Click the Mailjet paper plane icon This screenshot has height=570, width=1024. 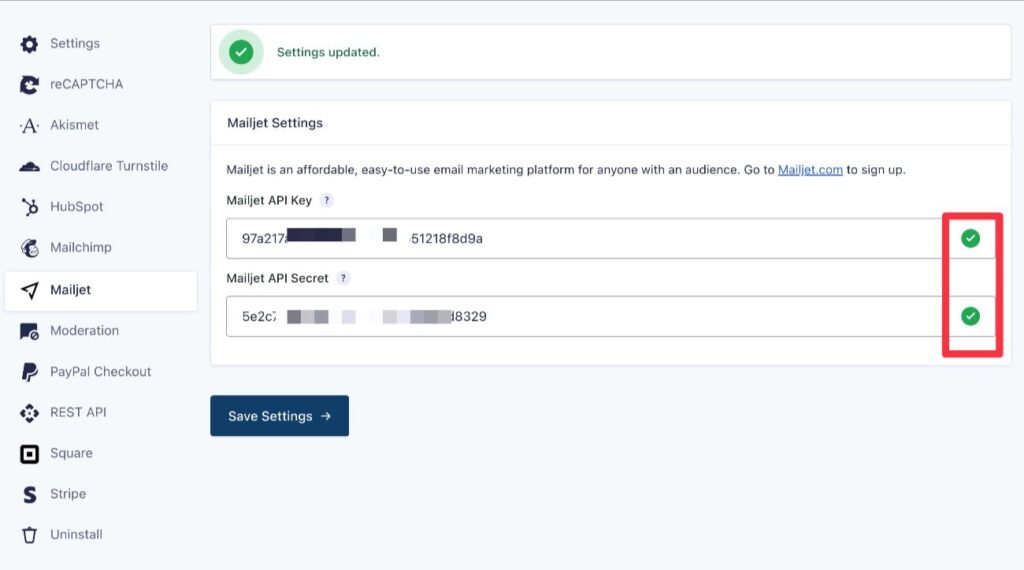coord(29,290)
